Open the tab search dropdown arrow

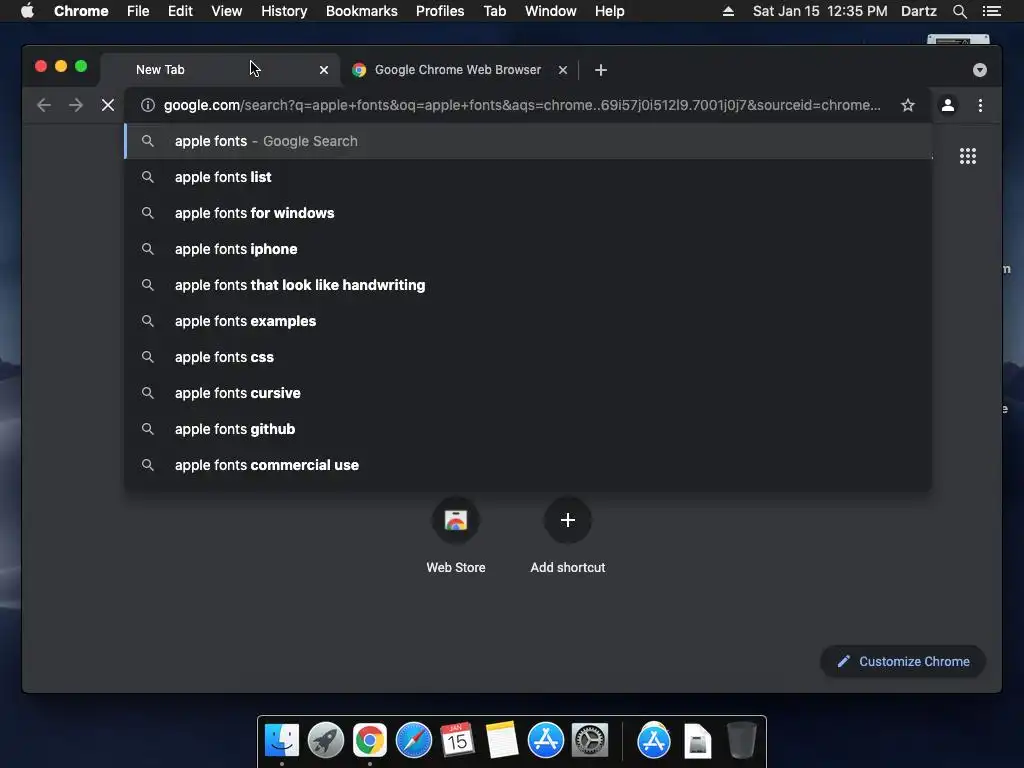(980, 70)
